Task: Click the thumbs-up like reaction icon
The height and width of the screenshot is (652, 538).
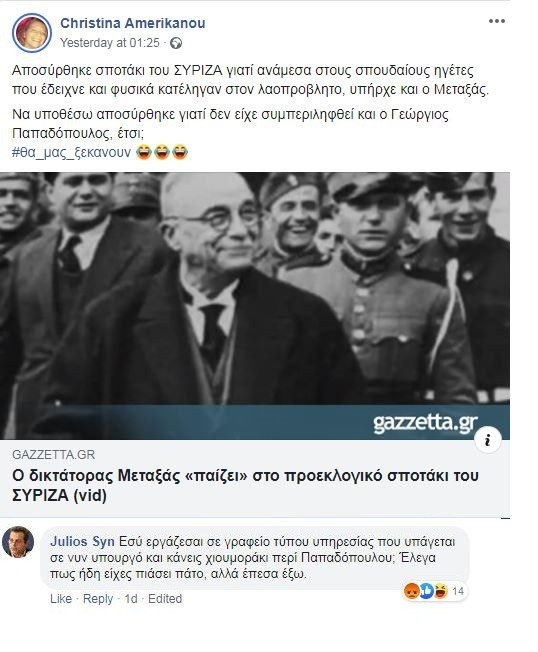Action: tap(426, 591)
